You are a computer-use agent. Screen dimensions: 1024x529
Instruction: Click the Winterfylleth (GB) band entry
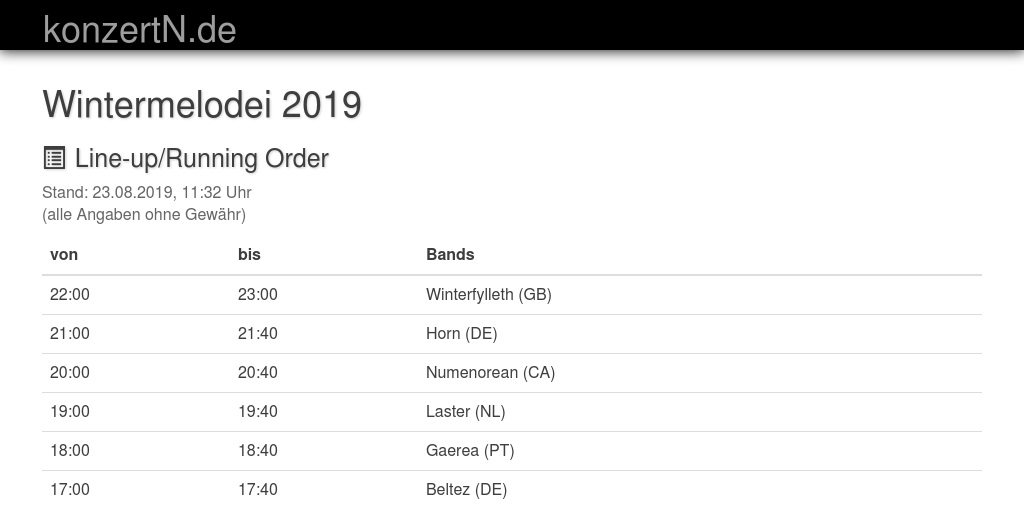(488, 294)
